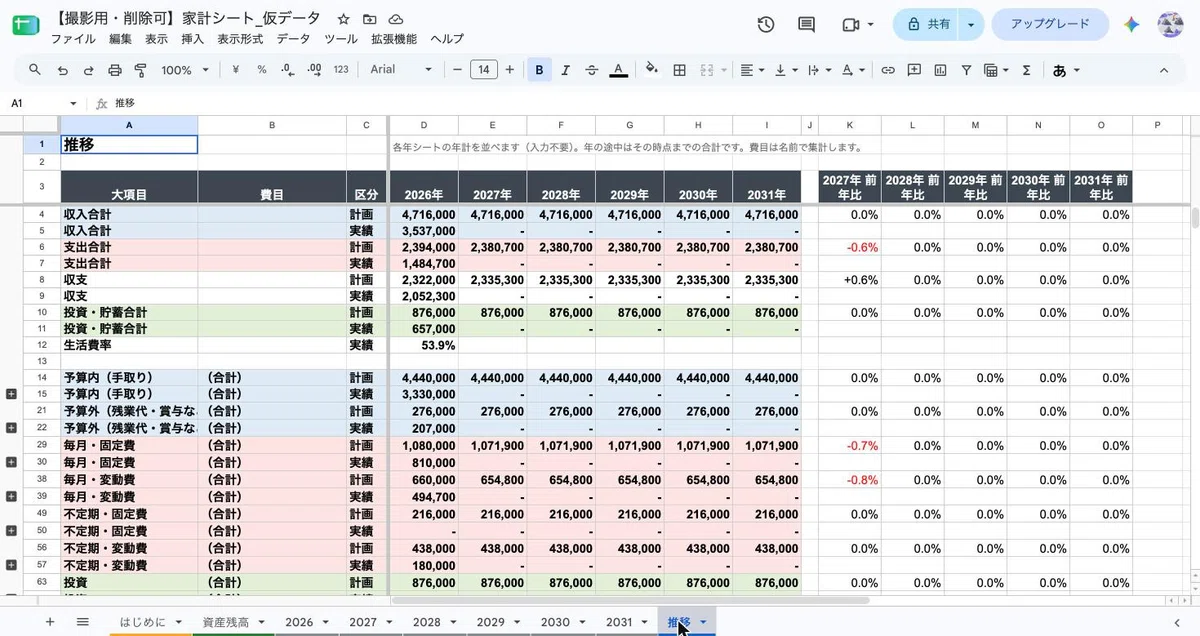1200x636 pixels.
Task: Redo the last undone action
Action: pos(89,70)
